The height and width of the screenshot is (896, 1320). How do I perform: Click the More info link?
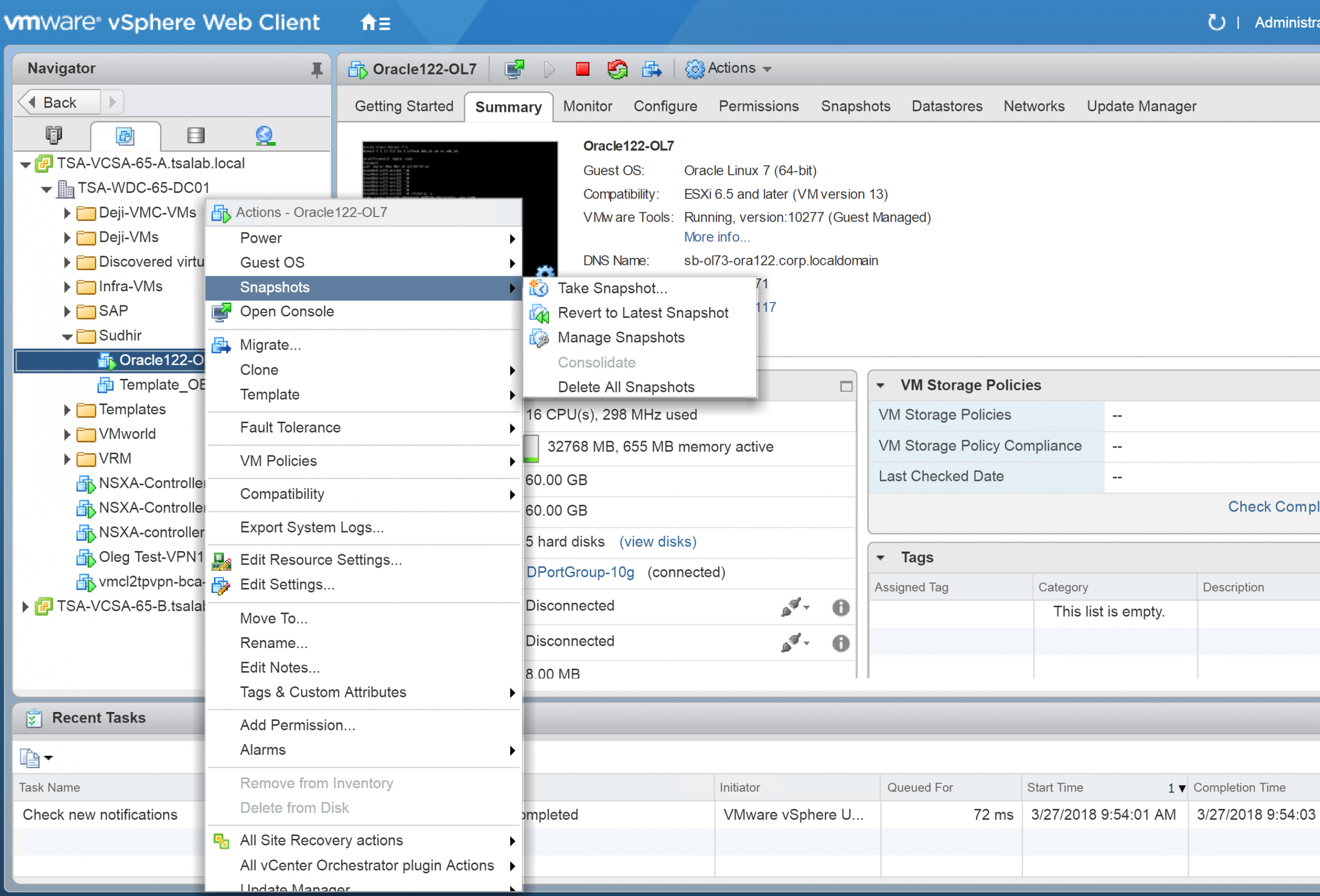(x=716, y=237)
